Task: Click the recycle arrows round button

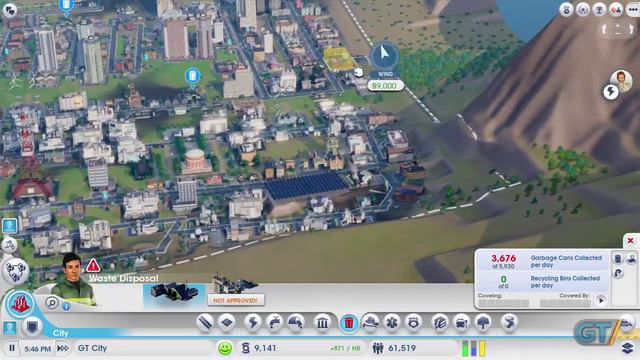Action: point(15,271)
